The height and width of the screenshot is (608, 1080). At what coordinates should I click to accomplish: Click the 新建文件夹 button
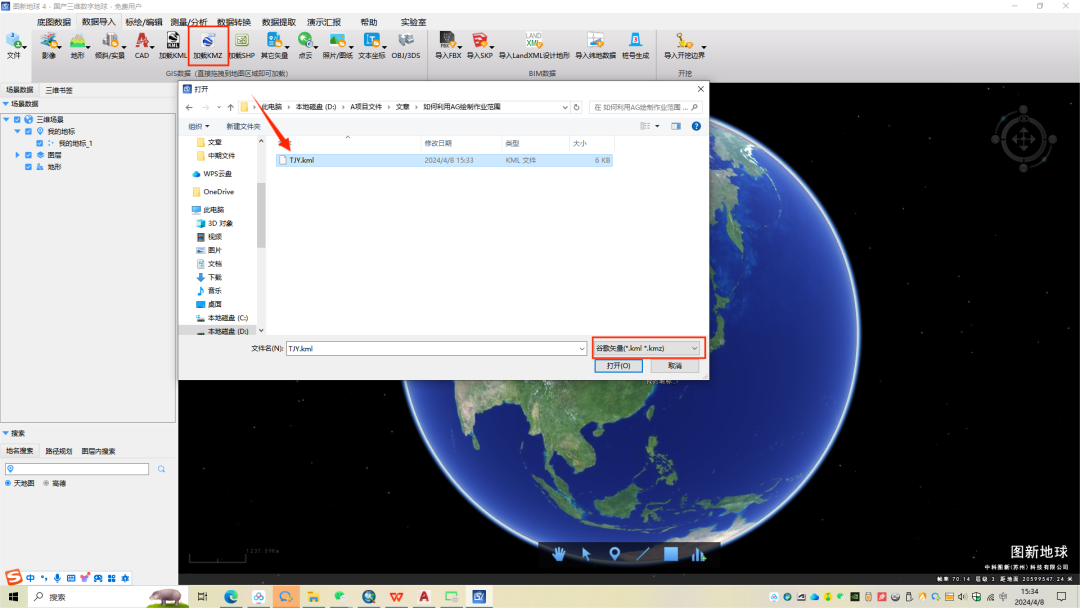243,126
